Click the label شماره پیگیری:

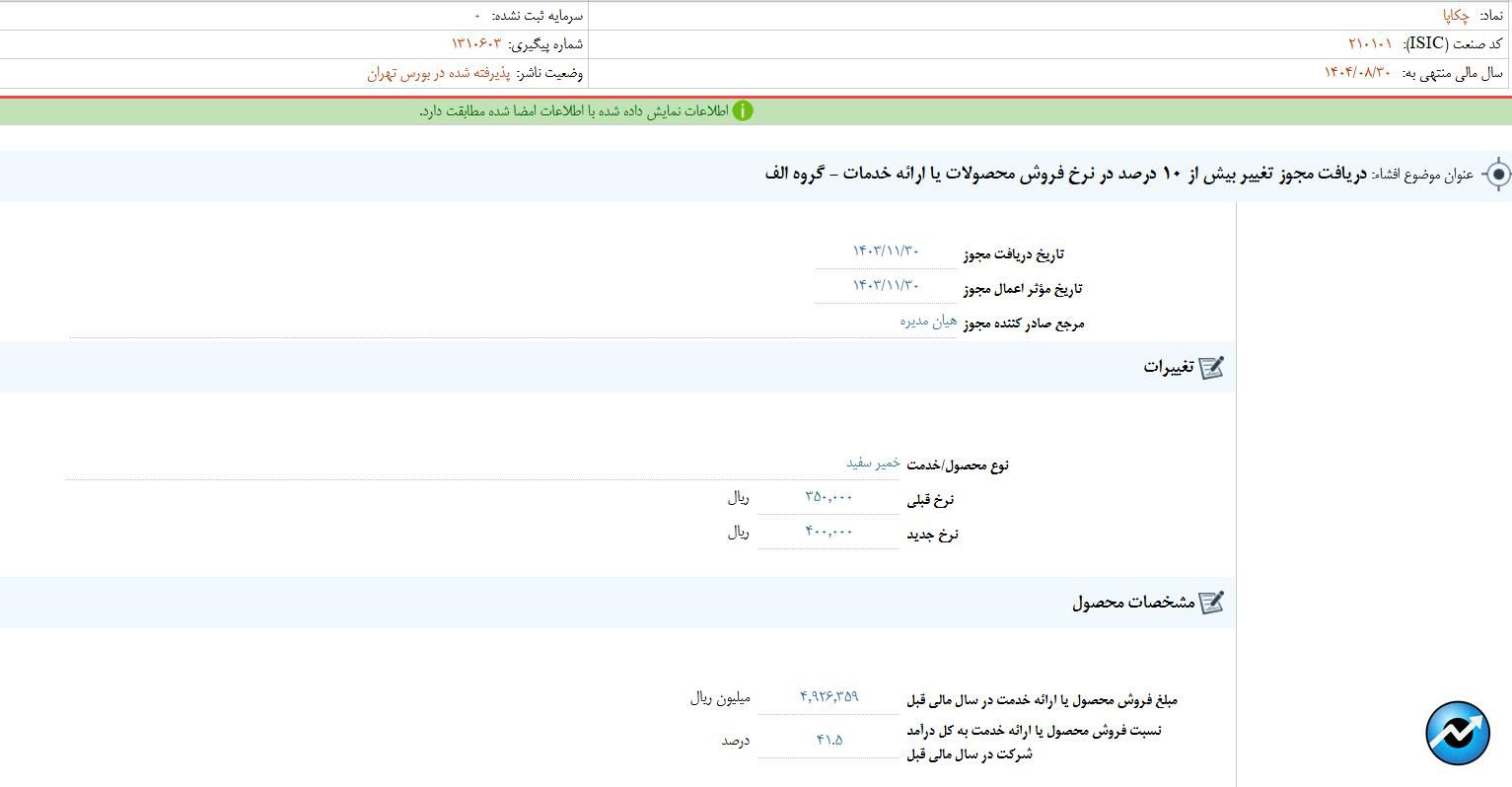click(x=545, y=44)
